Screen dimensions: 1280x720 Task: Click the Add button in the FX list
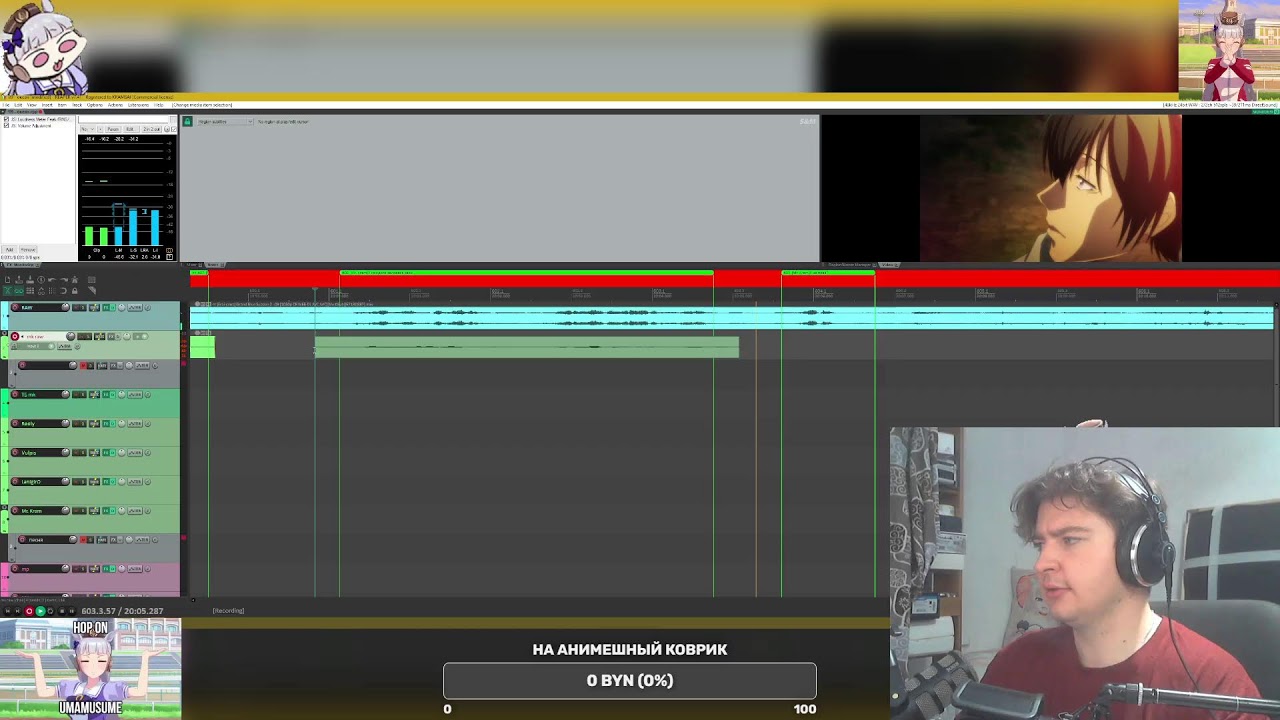[x=8, y=249]
